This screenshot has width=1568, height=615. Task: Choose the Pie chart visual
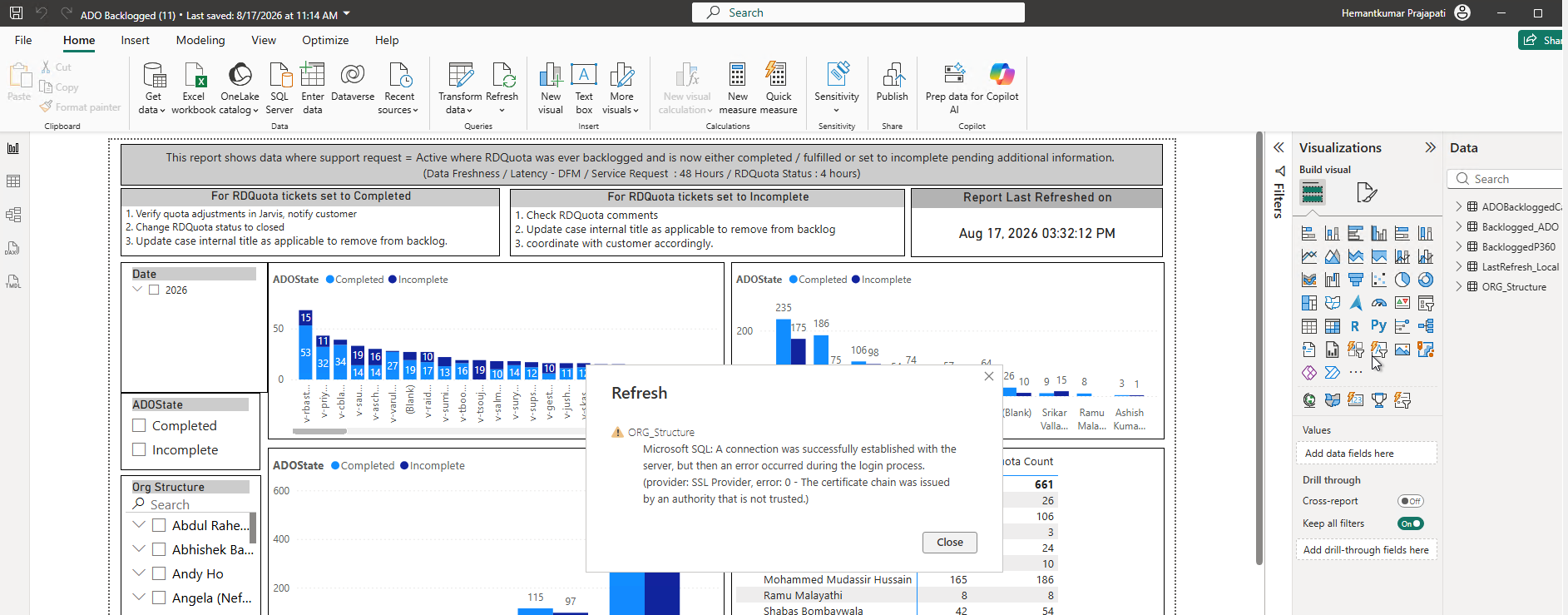tap(1402, 280)
